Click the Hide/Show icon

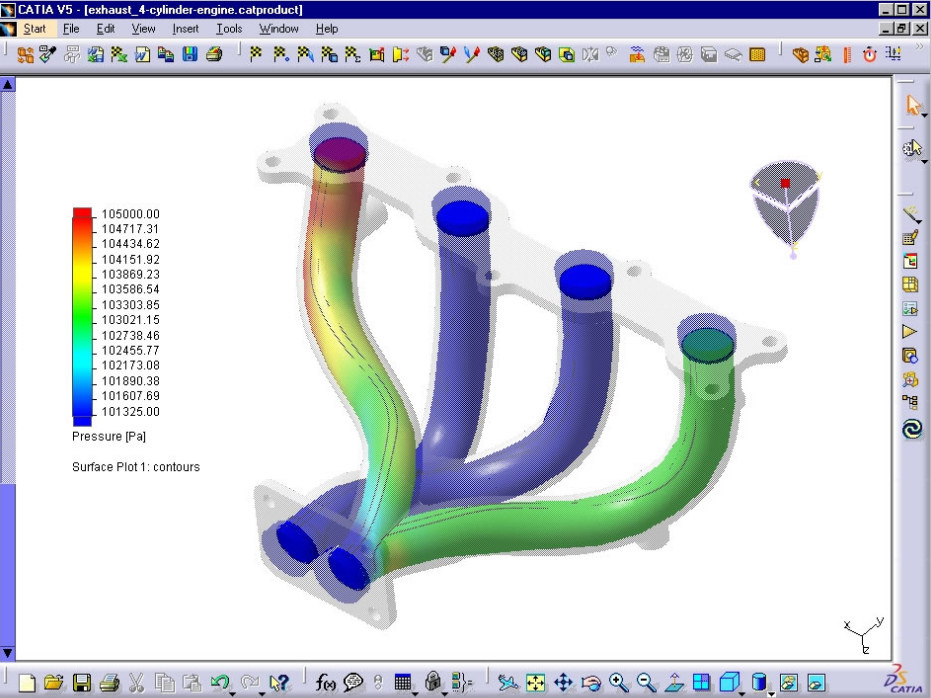point(788,683)
